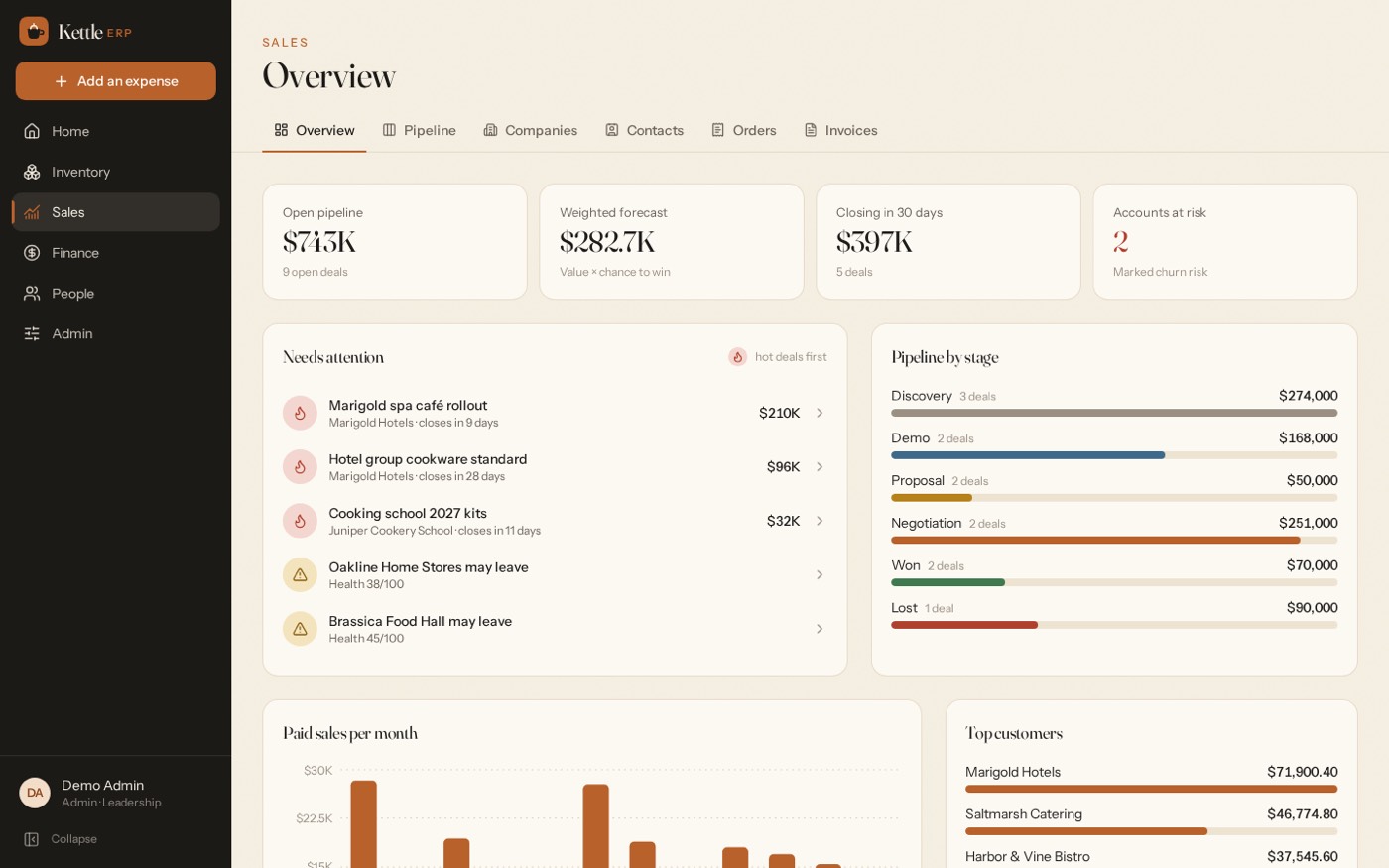This screenshot has width=1389, height=868.
Task: Select the Overview tab
Action: point(315,130)
